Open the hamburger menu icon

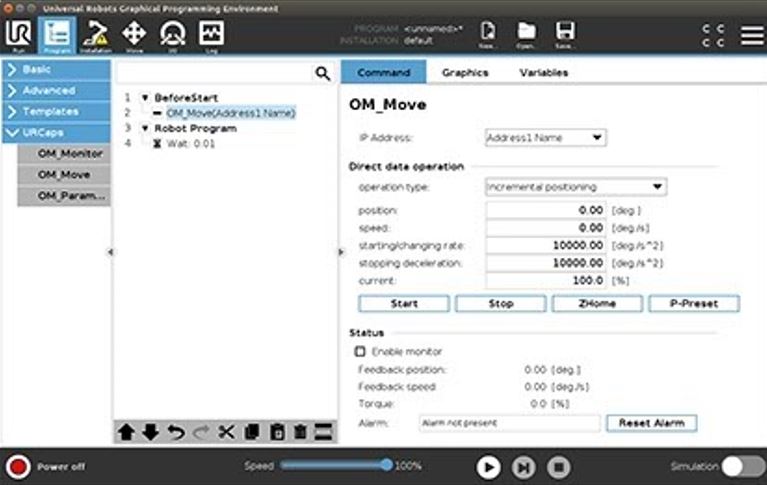(752, 35)
